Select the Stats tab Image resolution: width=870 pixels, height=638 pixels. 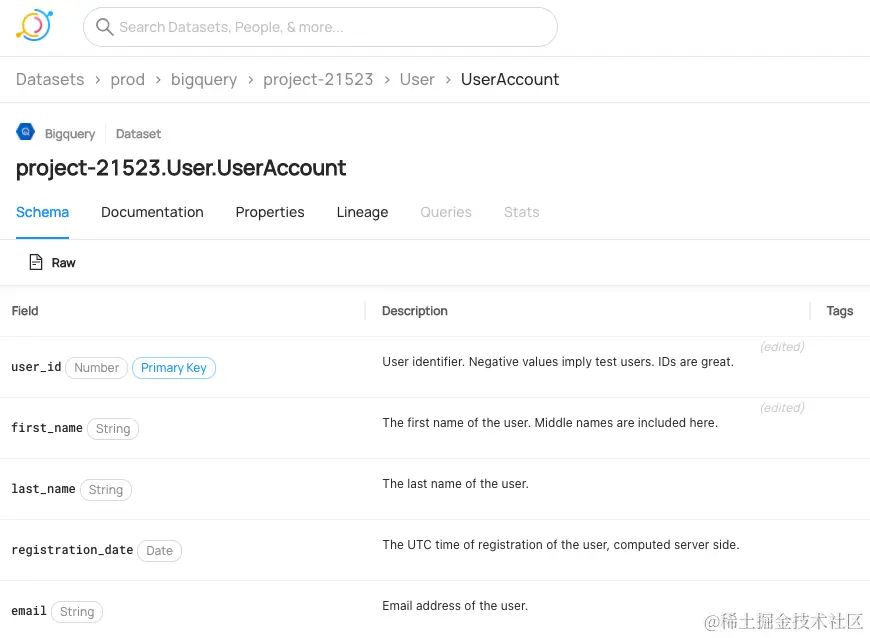point(522,212)
